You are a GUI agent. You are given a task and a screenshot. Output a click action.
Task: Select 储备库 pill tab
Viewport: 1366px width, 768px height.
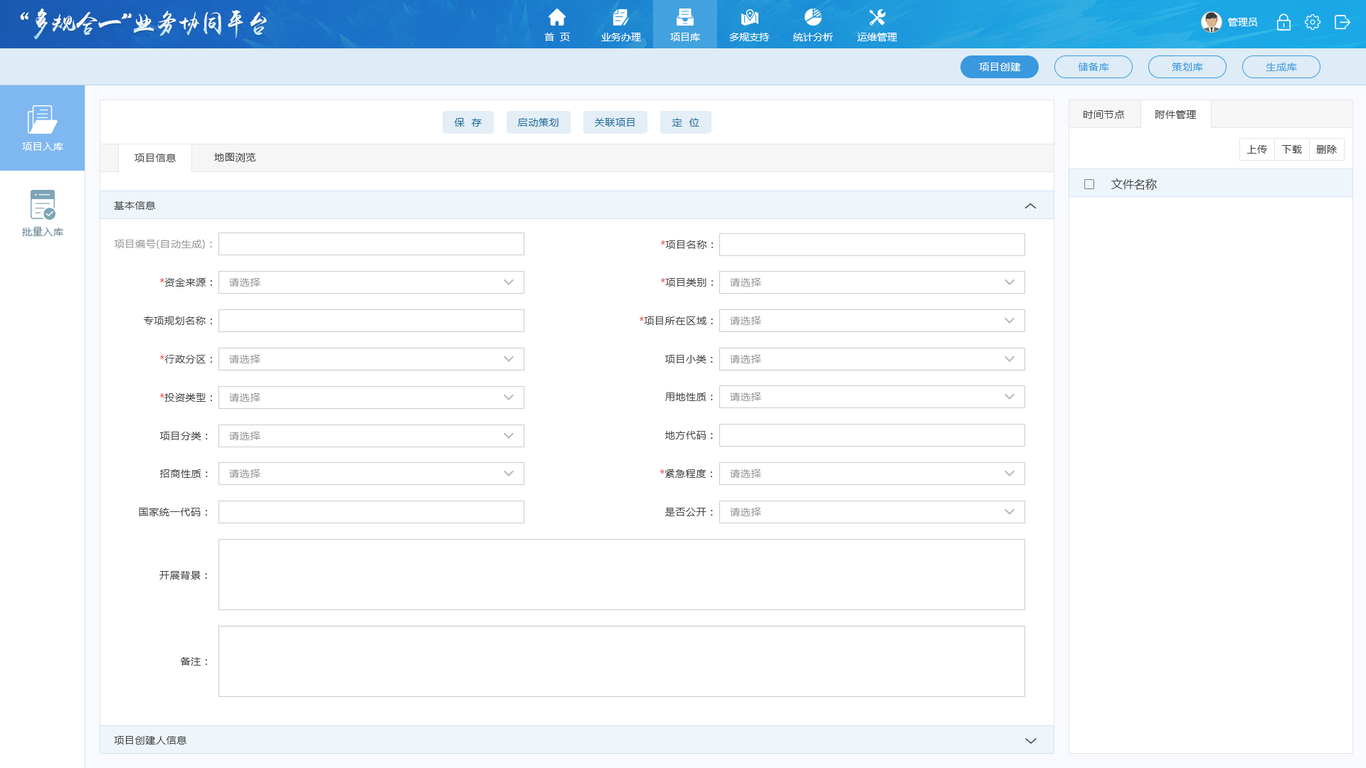(x=1093, y=67)
